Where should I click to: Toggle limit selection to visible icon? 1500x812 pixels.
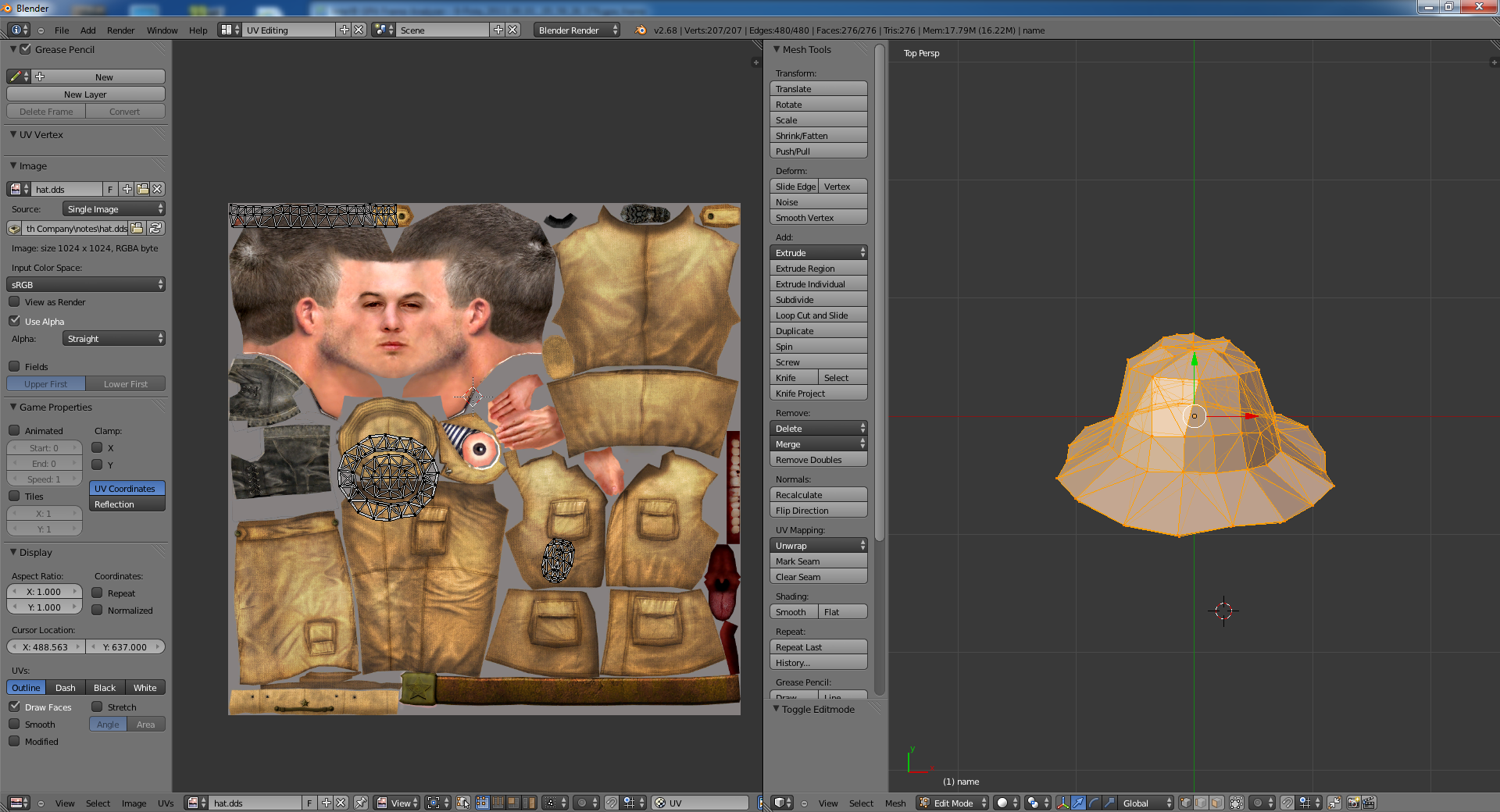1237,803
